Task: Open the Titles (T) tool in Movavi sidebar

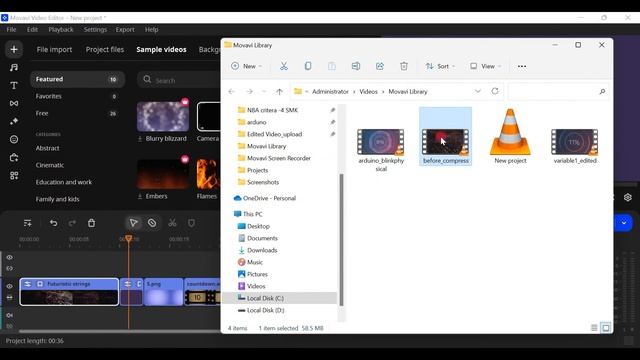Action: [x=14, y=85]
